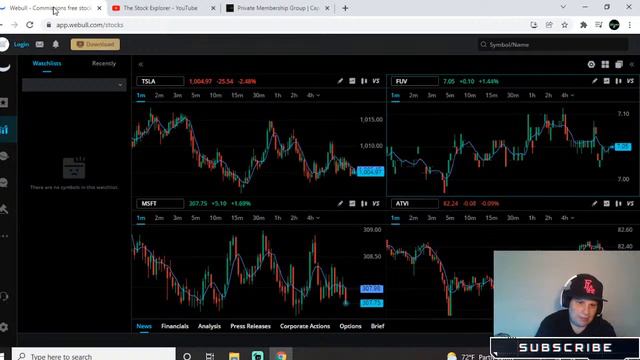The image size is (640, 360).
Task: Open the File Explorer taskbar icon
Action: tap(234, 356)
